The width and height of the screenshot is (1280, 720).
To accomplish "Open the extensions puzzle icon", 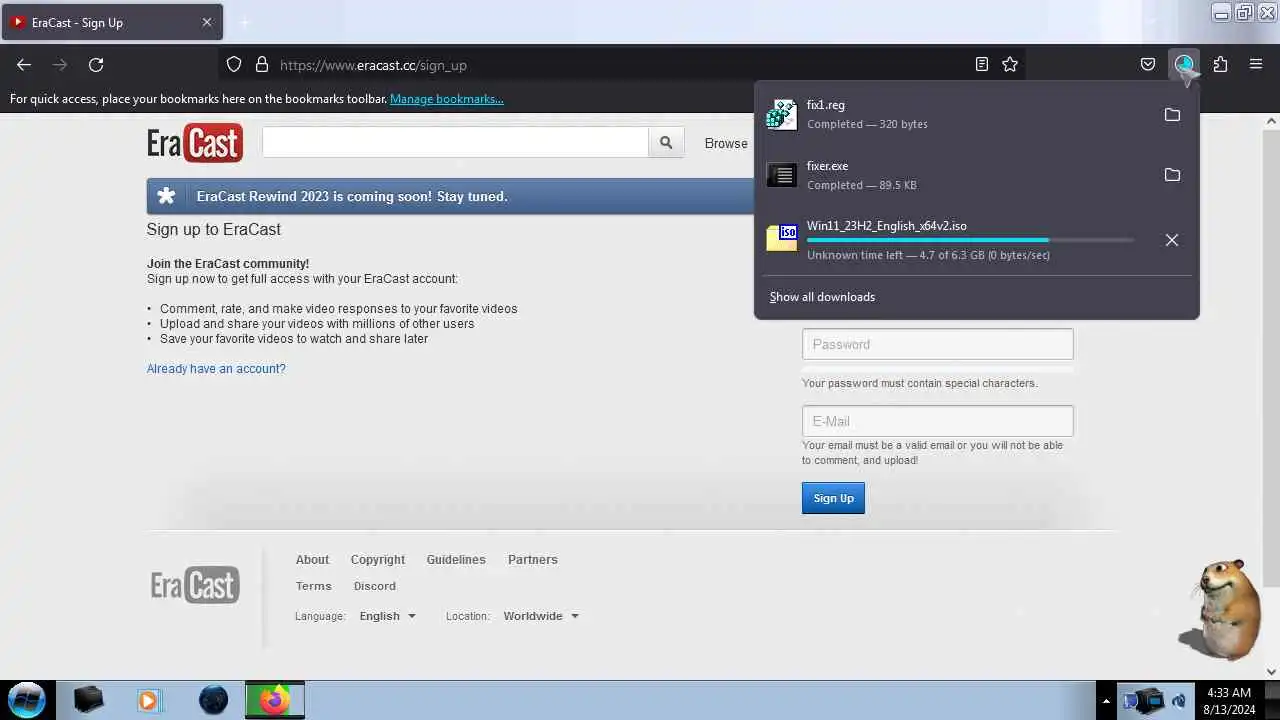I will tap(1220, 65).
